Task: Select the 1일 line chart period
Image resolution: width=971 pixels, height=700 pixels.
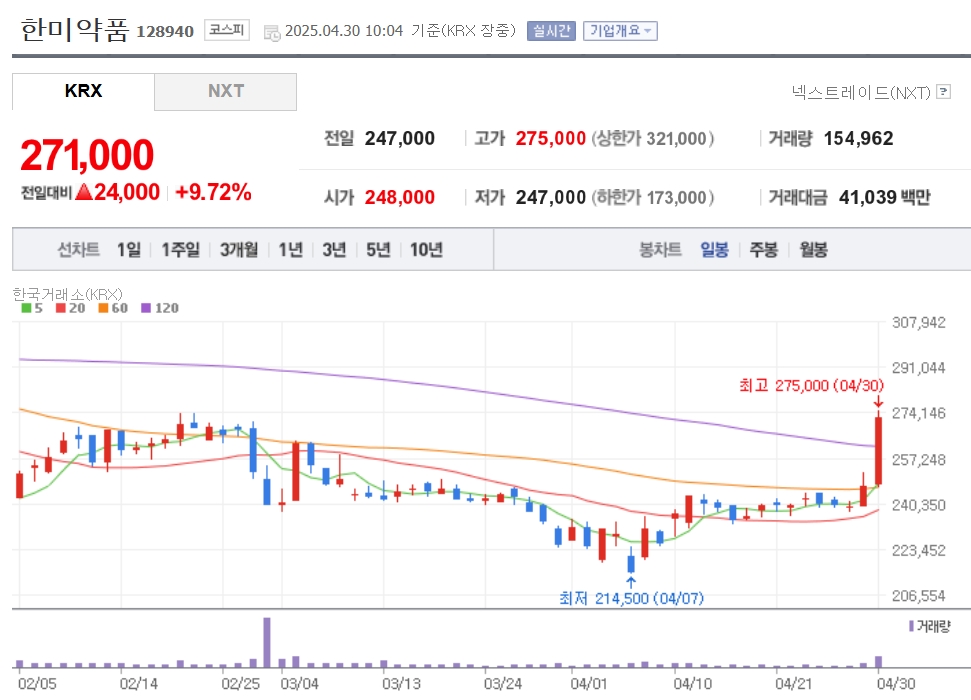Action: click(x=129, y=250)
